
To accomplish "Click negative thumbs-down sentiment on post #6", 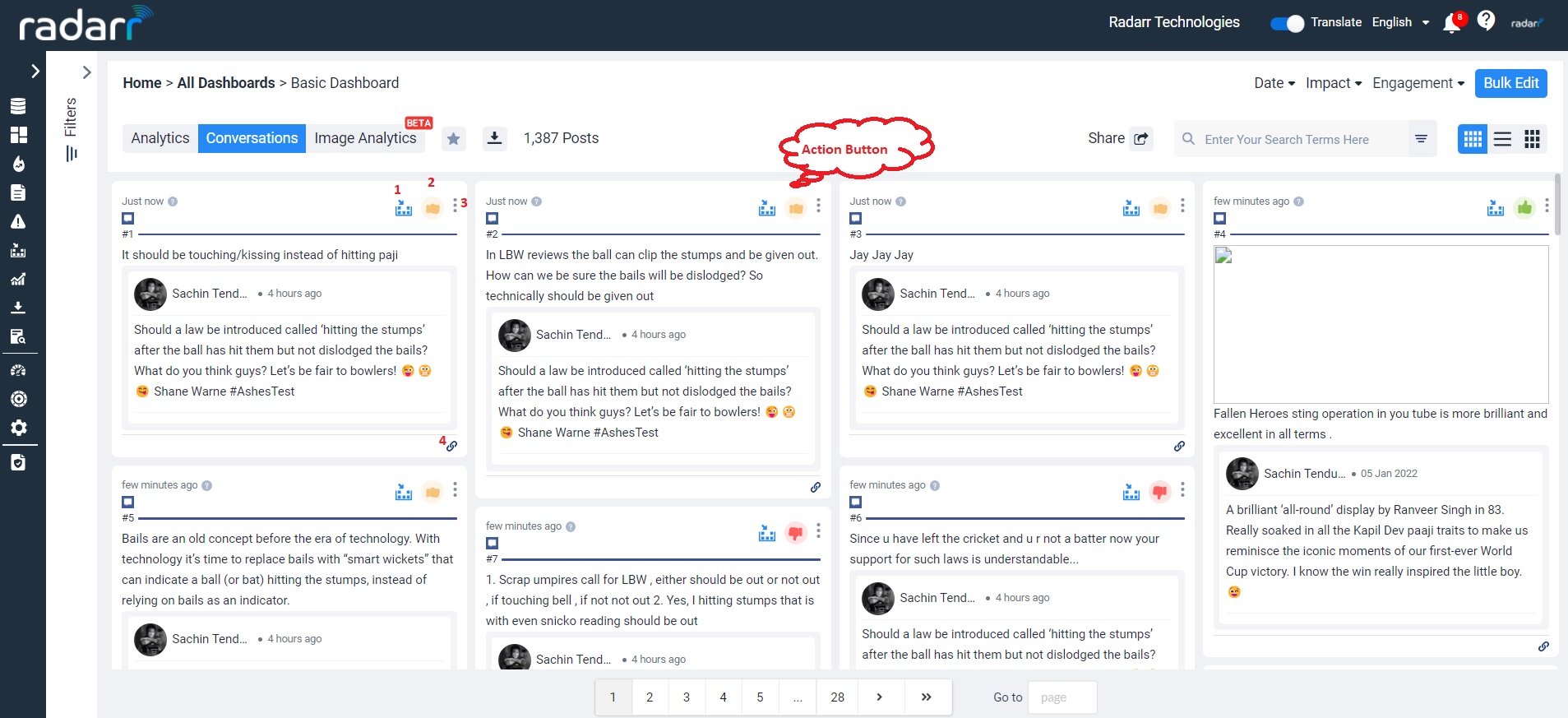I will (1160, 492).
